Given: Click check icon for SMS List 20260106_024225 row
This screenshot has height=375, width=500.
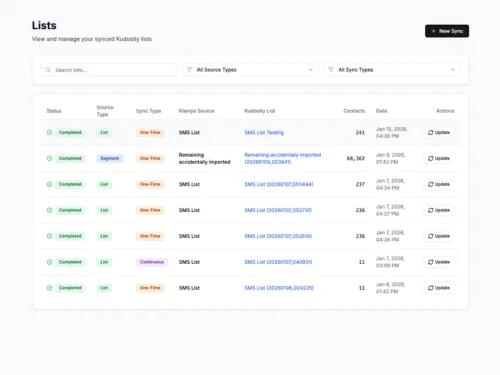Looking at the screenshot, I should (x=49, y=288).
